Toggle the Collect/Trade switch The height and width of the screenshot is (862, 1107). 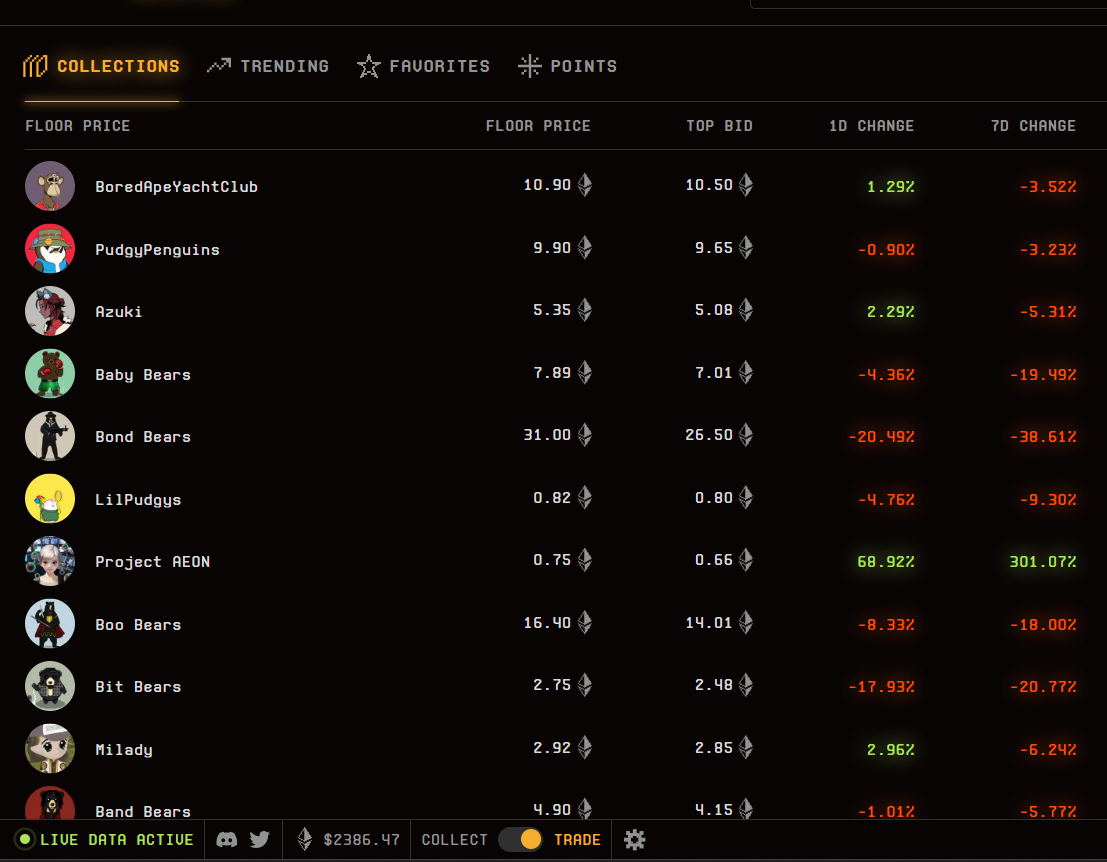click(520, 839)
